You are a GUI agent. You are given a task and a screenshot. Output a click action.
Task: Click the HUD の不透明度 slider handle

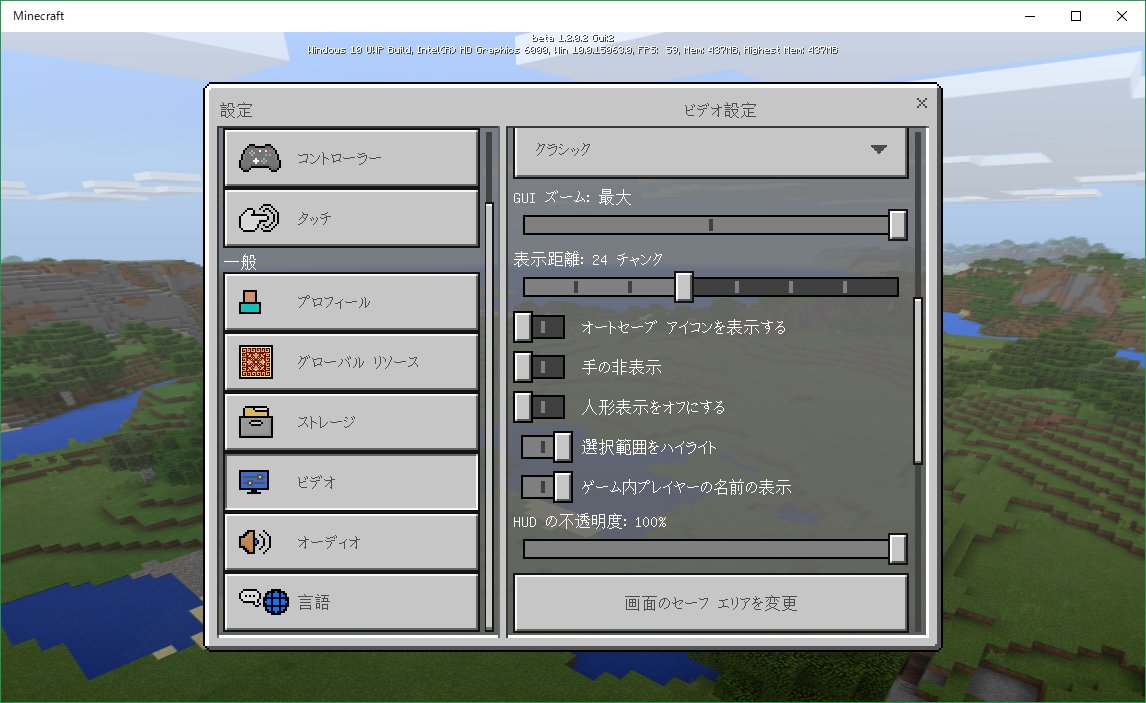pos(898,549)
